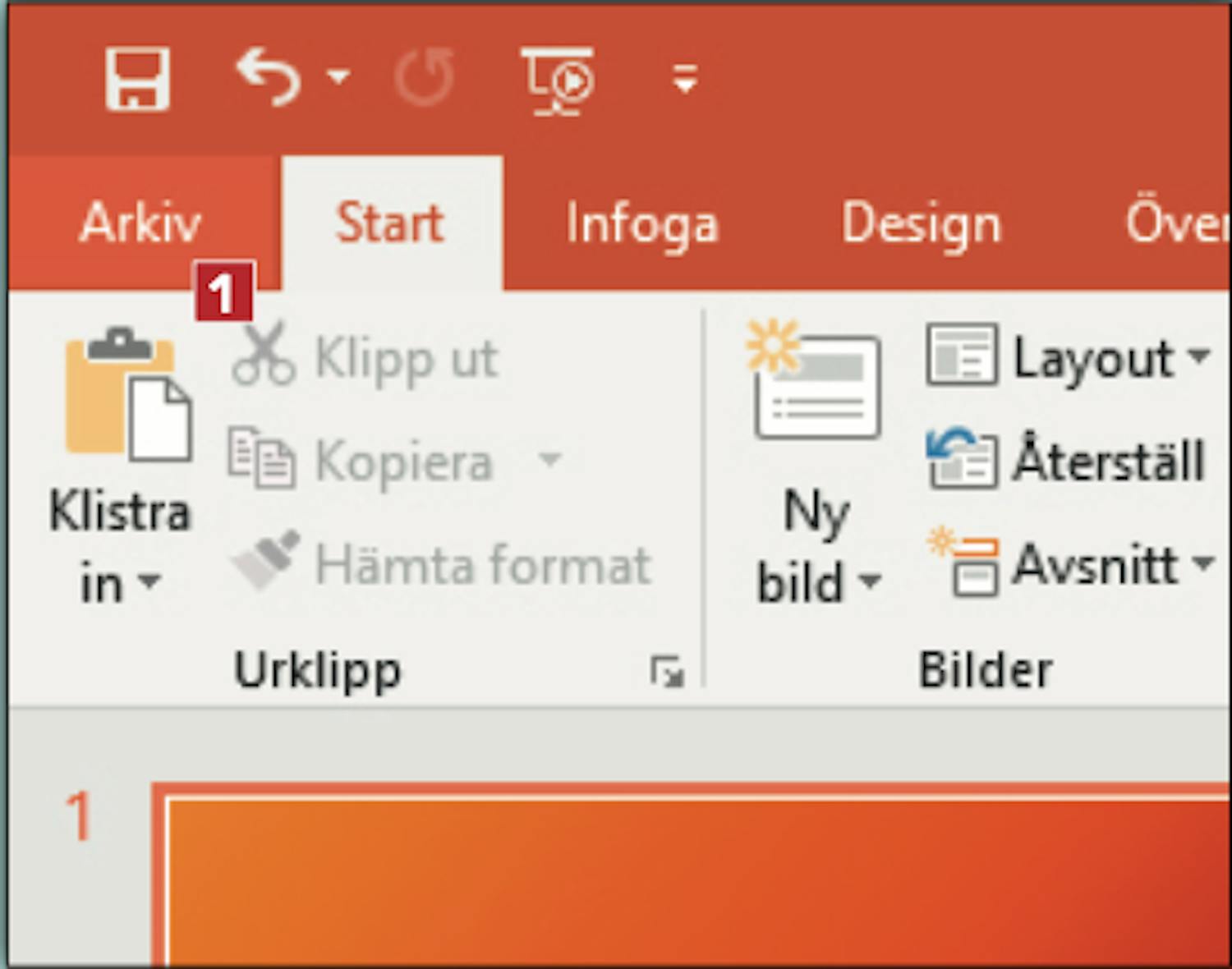Click the Återställ label

(1109, 458)
